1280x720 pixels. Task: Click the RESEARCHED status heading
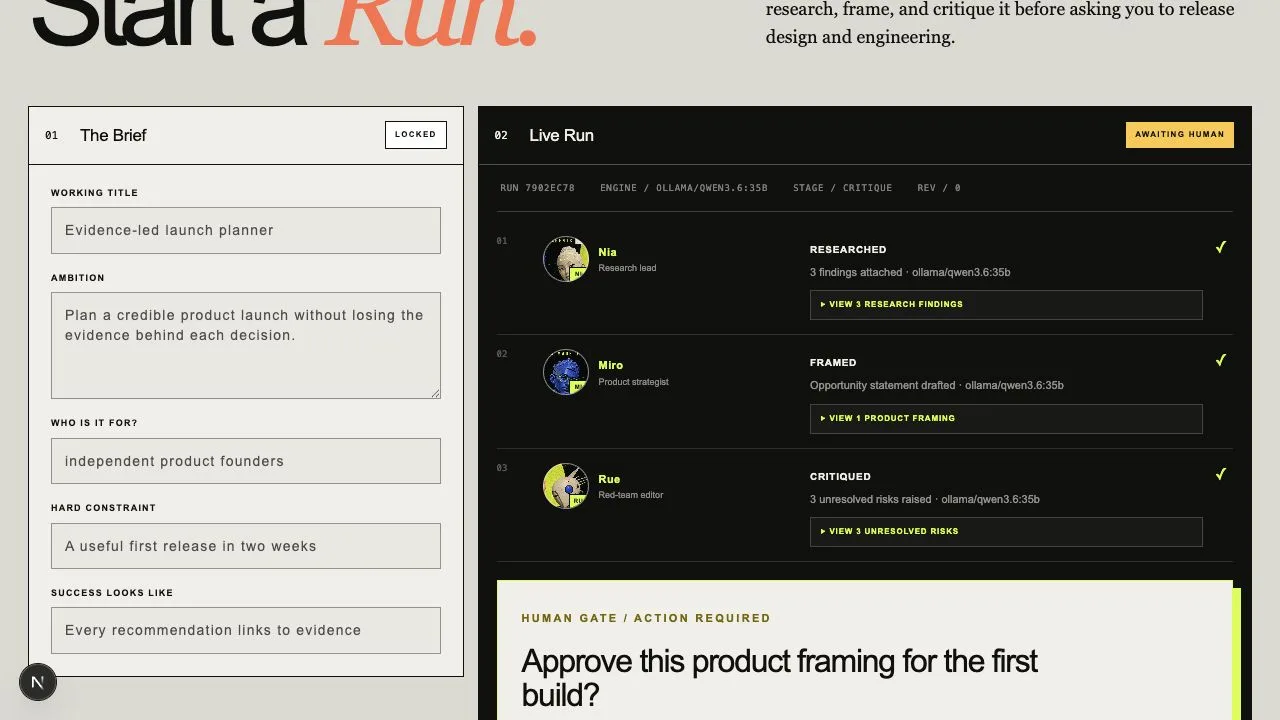tap(848, 250)
